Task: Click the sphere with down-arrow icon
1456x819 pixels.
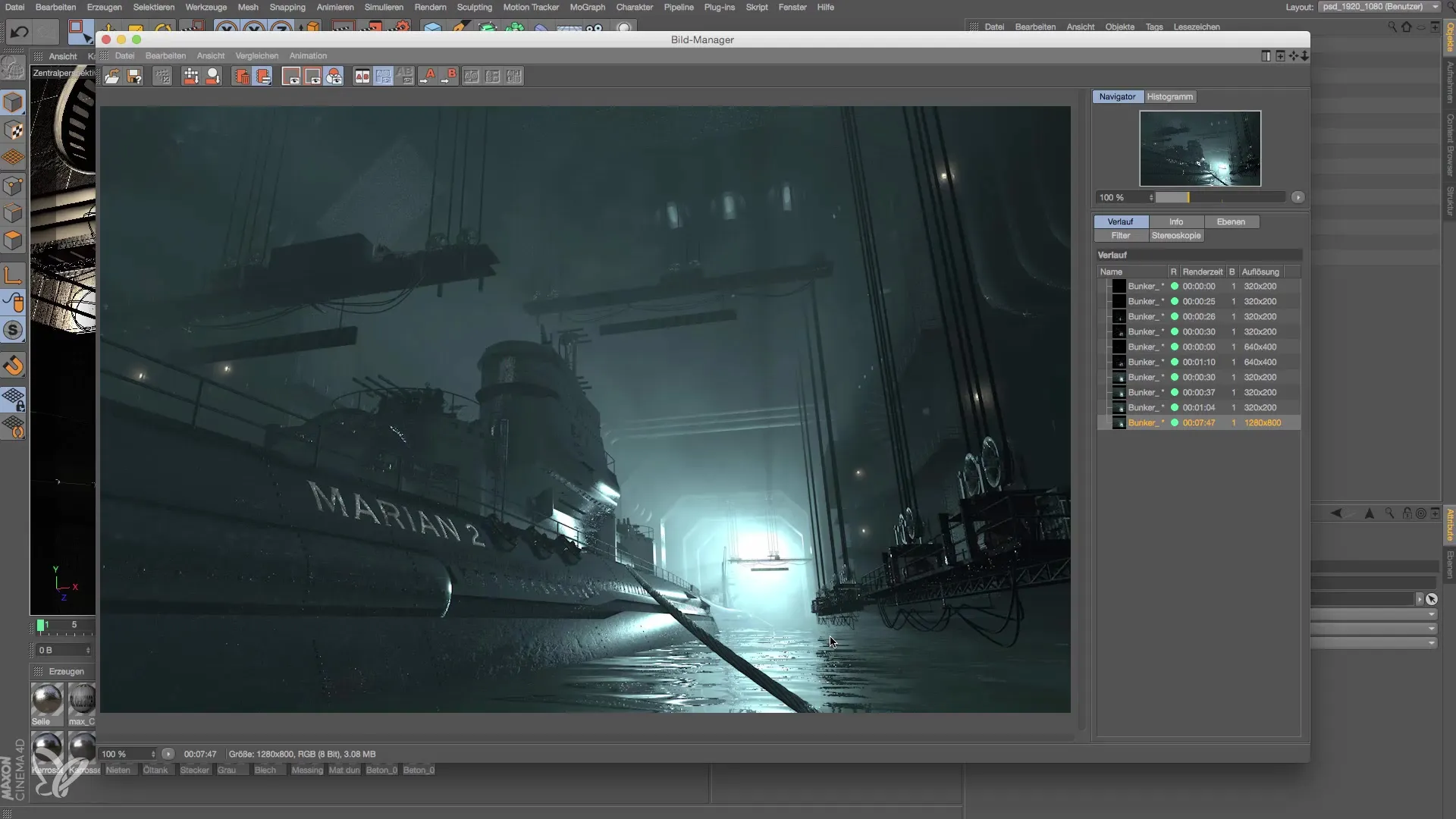Action: (213, 77)
